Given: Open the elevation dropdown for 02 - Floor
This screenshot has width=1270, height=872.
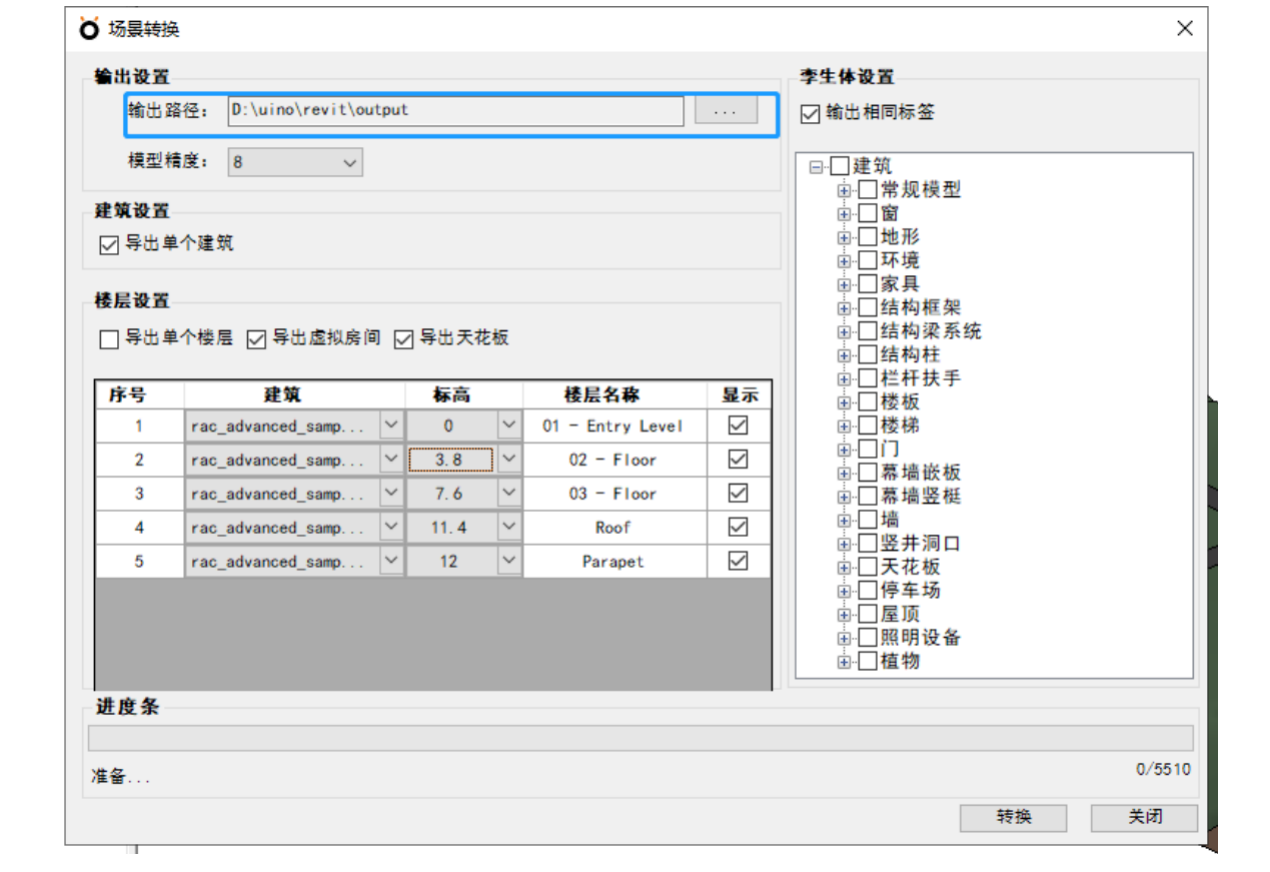Looking at the screenshot, I should coord(509,460).
